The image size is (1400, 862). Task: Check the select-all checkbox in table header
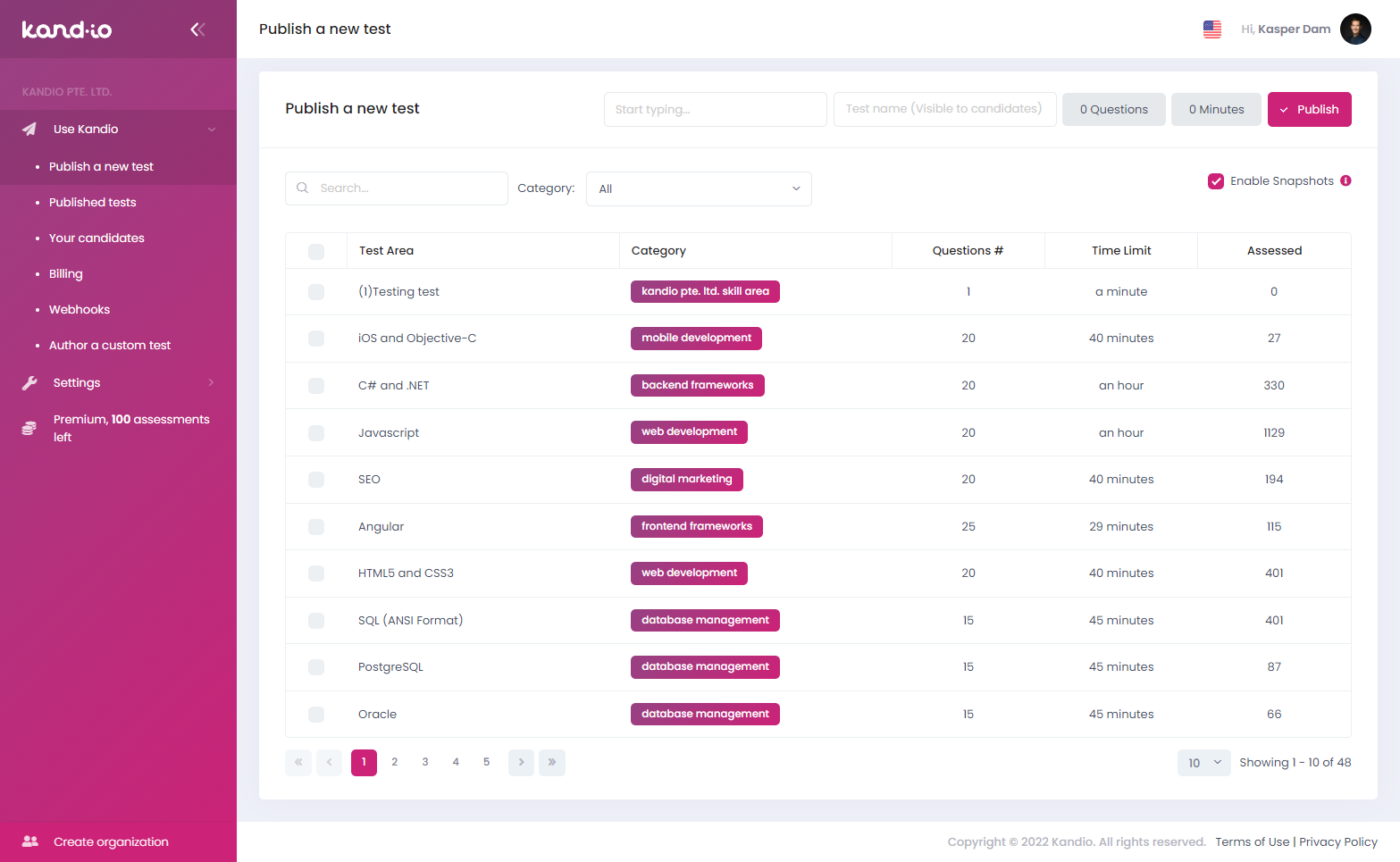point(316,251)
